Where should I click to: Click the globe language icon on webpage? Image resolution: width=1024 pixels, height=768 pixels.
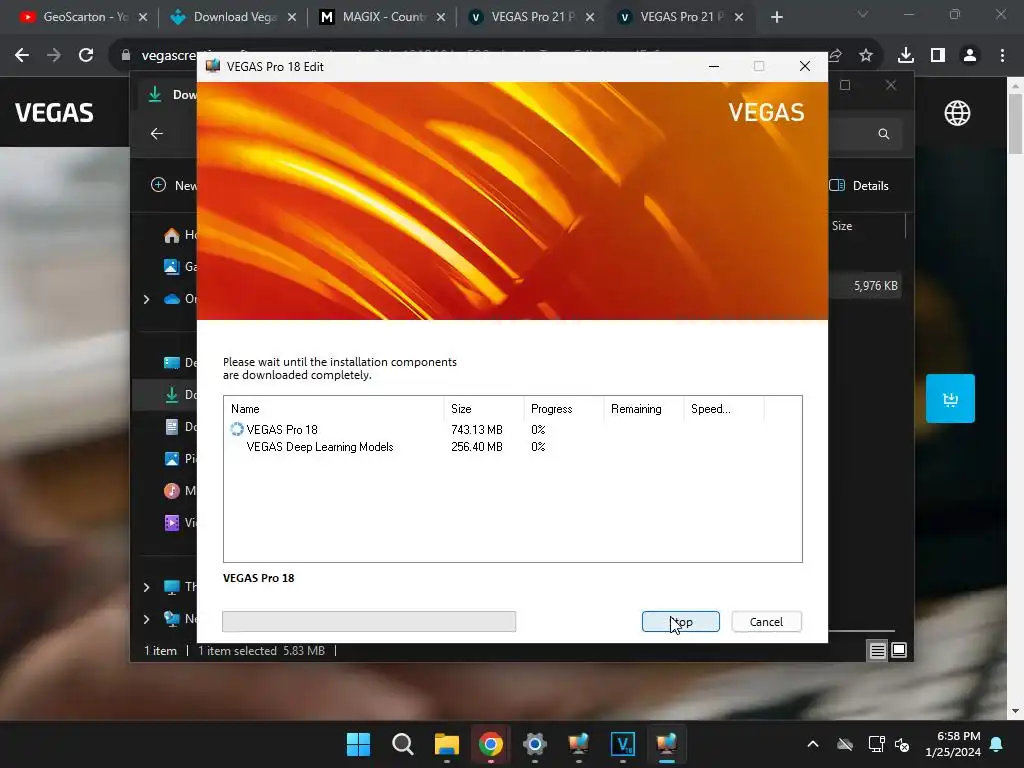pyautogui.click(x=957, y=113)
